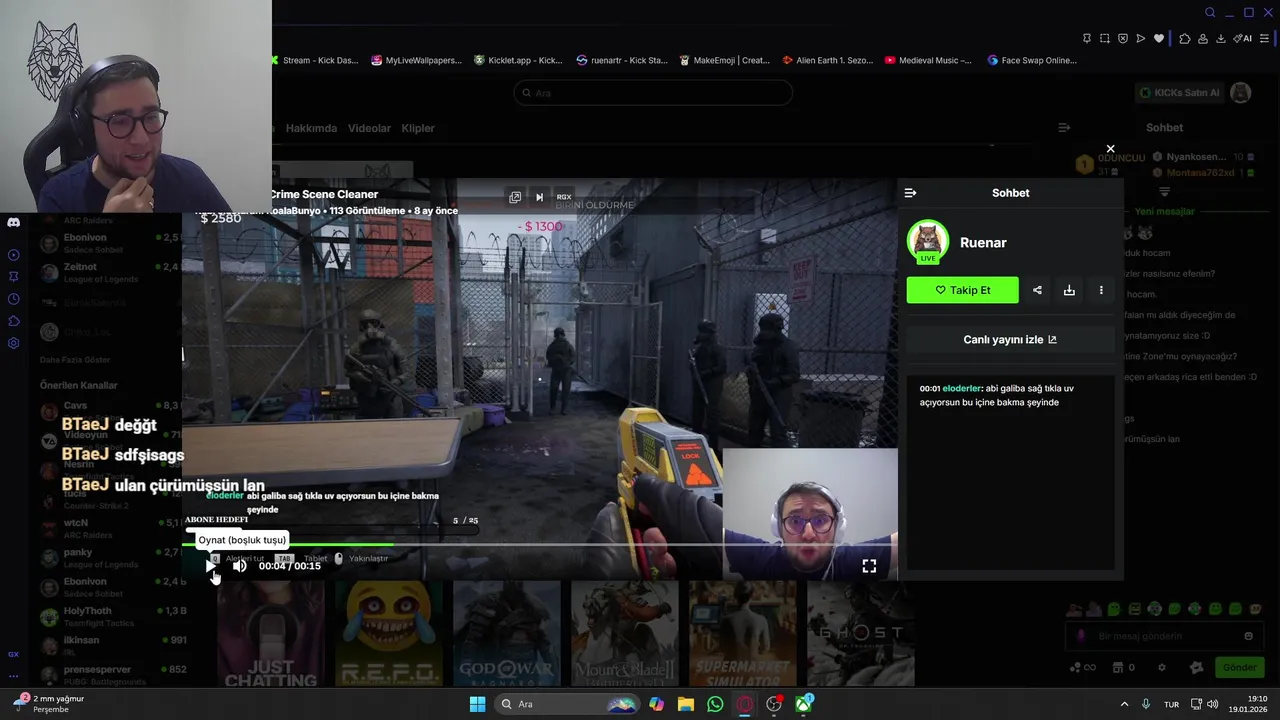The height and width of the screenshot is (720, 1280).
Task: Share the clip via share icon
Action: 1037,290
